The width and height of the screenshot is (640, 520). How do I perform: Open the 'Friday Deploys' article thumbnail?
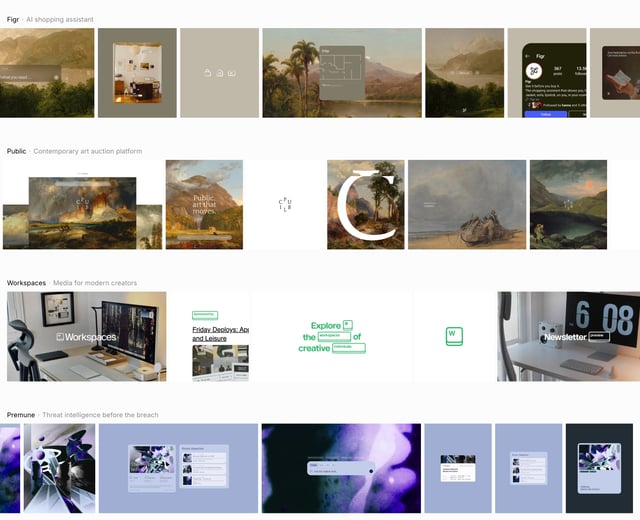(210, 336)
